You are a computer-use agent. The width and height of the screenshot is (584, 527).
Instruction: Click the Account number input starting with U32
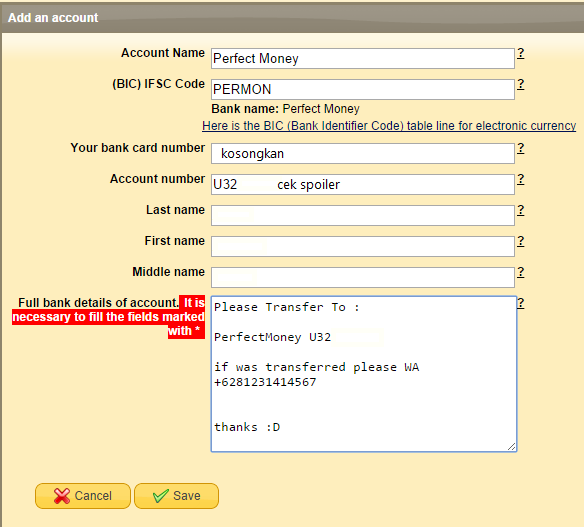pyautogui.click(x=363, y=184)
